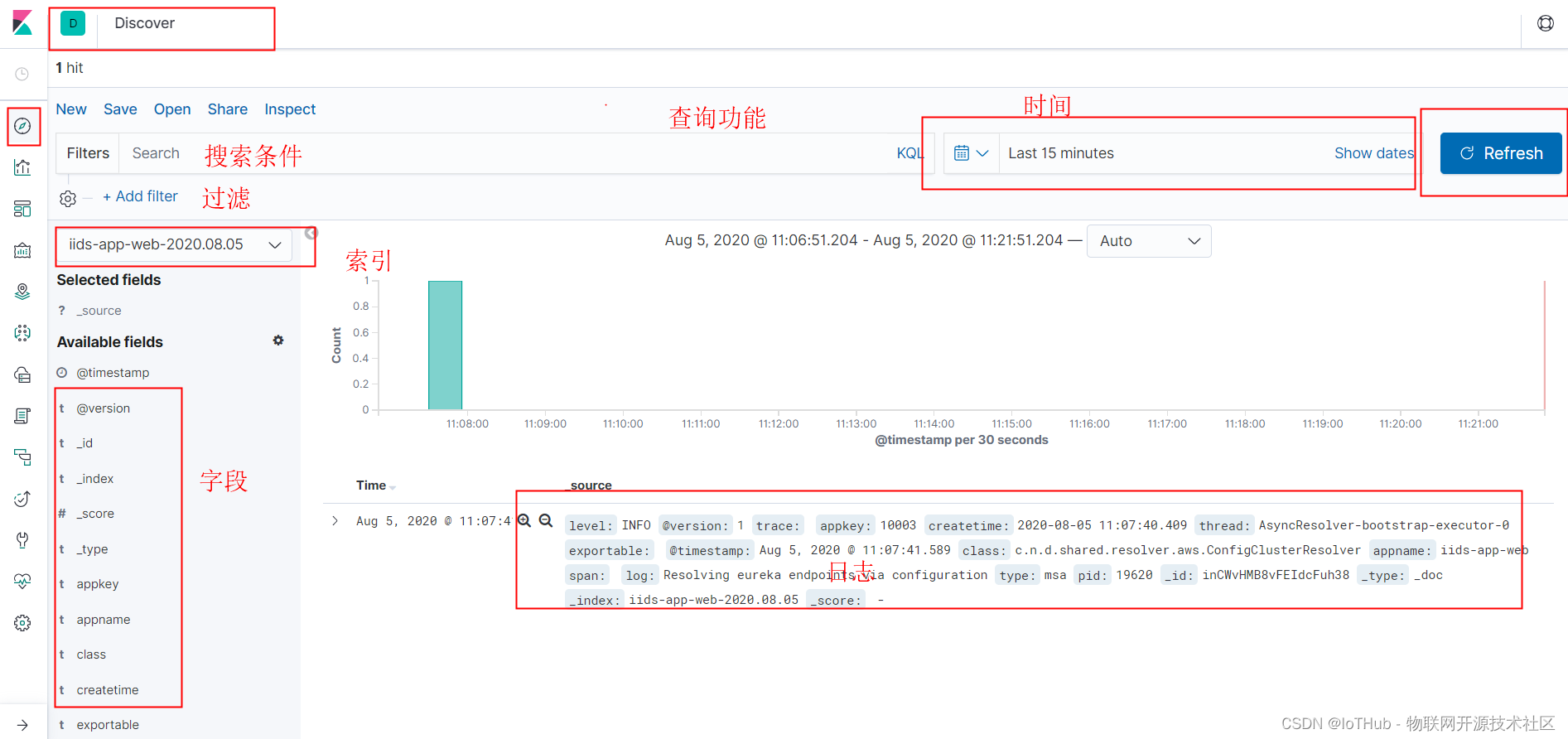Viewport: 1568px width, 739px height.
Task: Open APM icon in sidebar
Action: (x=22, y=457)
